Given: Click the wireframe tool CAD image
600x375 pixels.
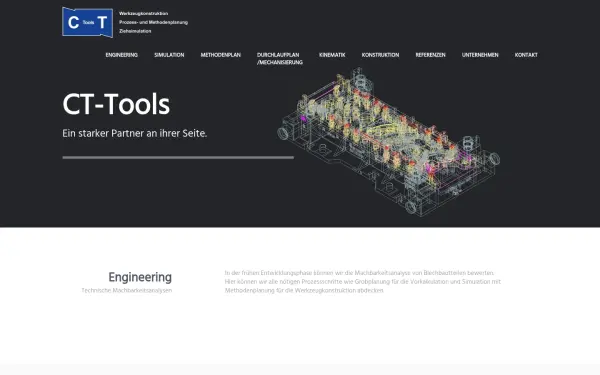Looking at the screenshot, I should (388, 142).
